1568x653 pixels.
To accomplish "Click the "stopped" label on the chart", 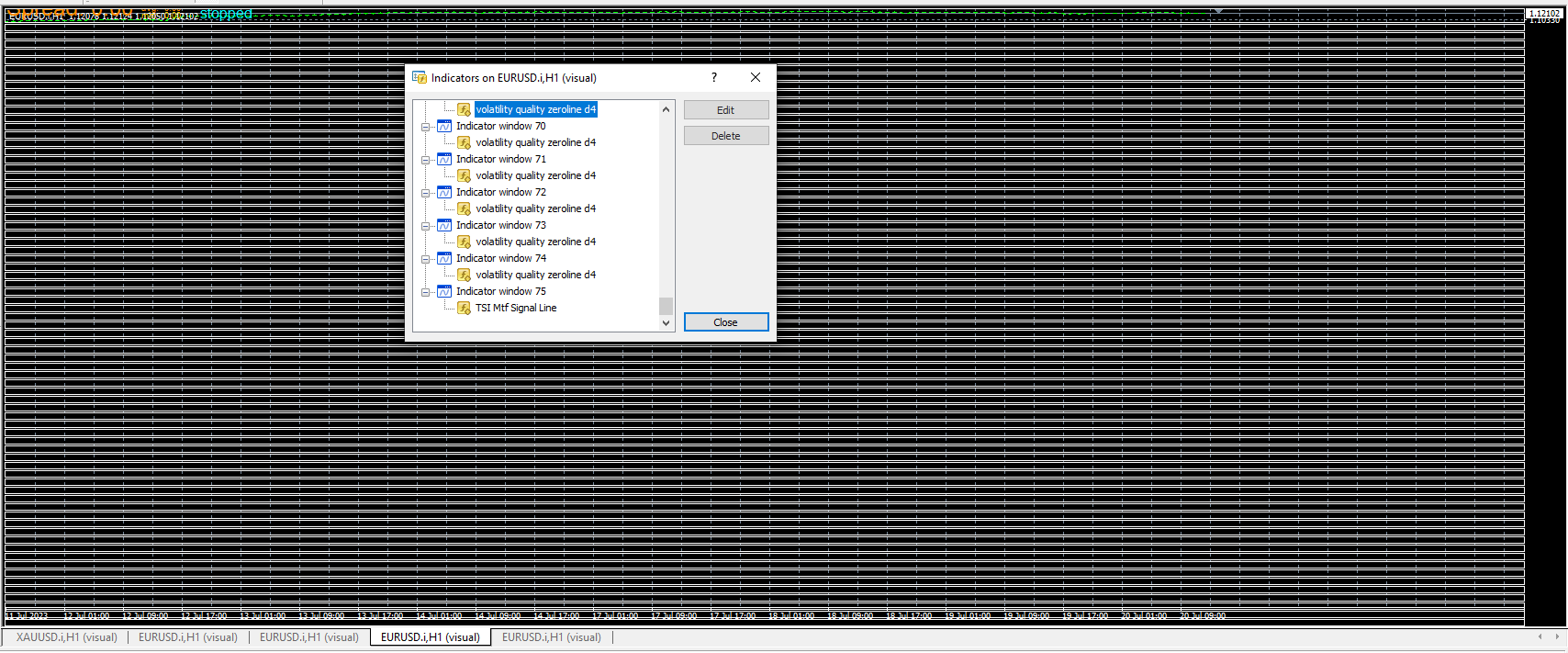I will pos(226,14).
